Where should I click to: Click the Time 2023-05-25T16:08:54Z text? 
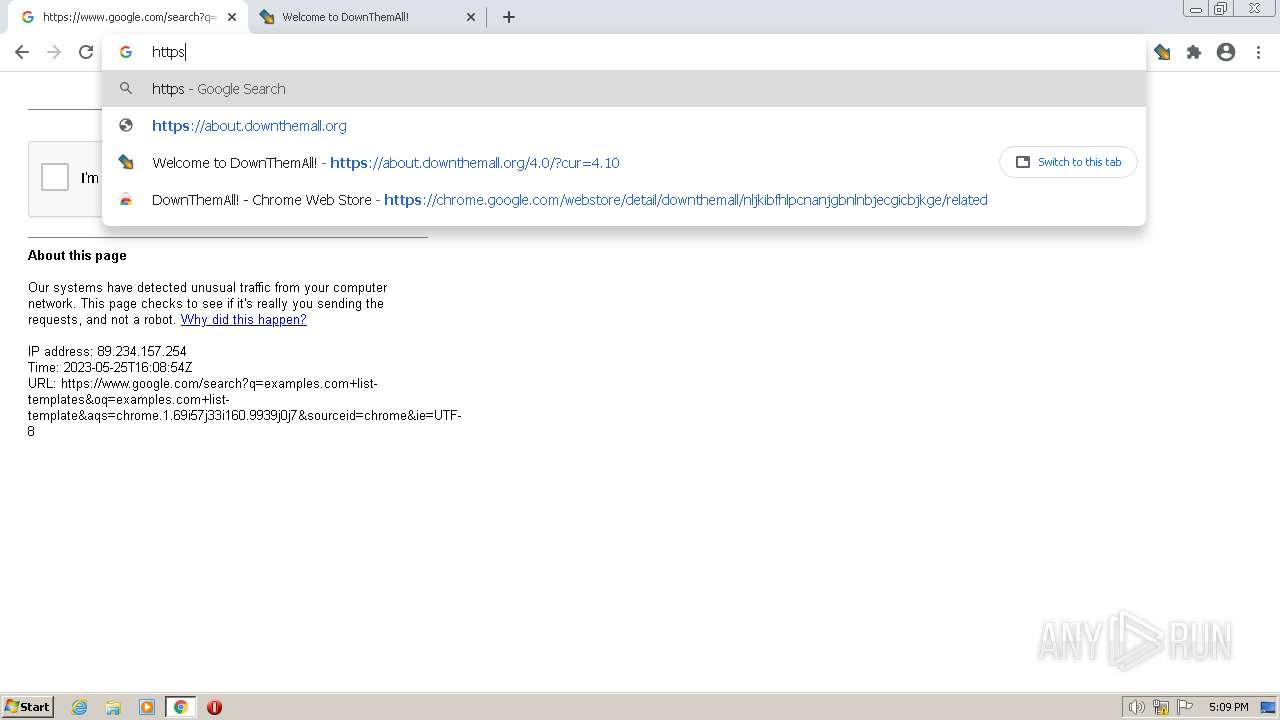[110, 368]
